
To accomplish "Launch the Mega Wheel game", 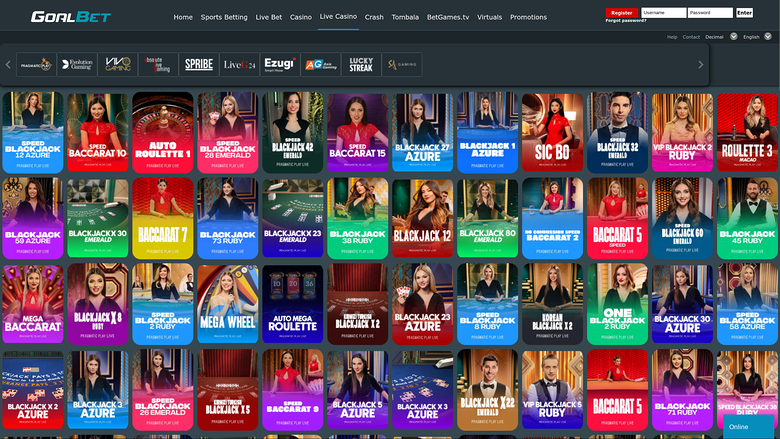I will coord(228,304).
